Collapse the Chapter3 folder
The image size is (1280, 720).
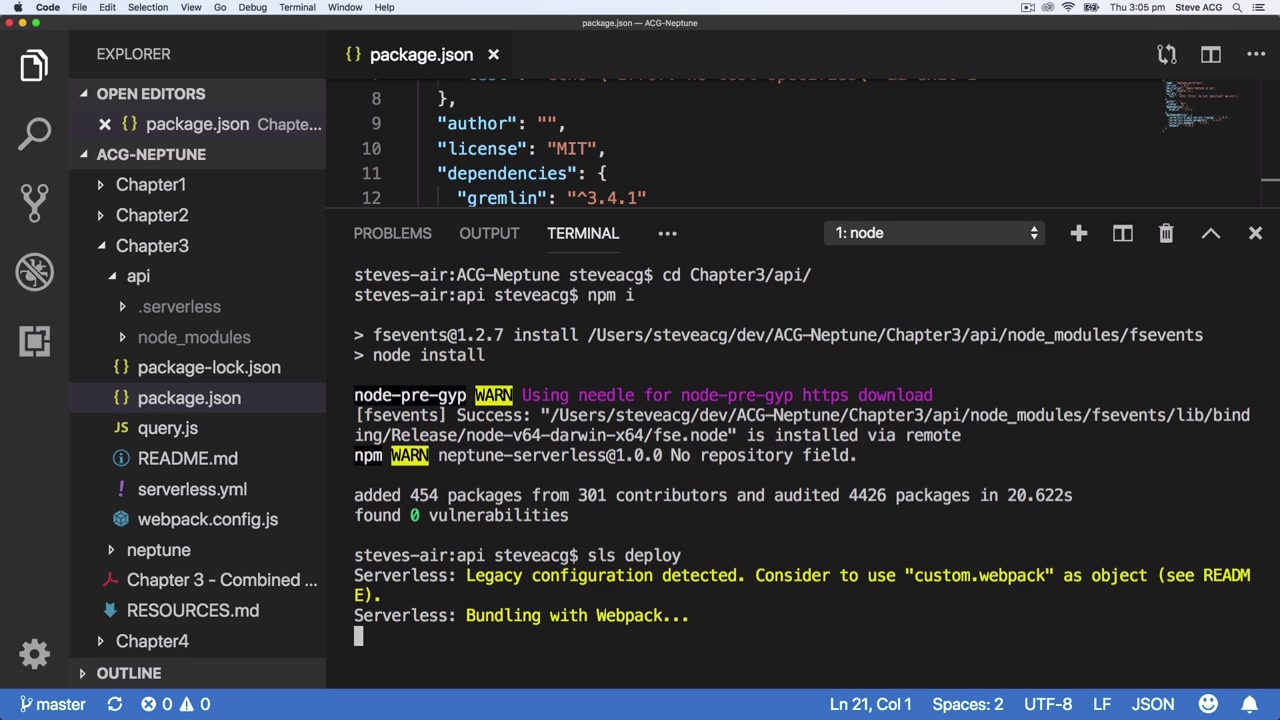(151, 246)
